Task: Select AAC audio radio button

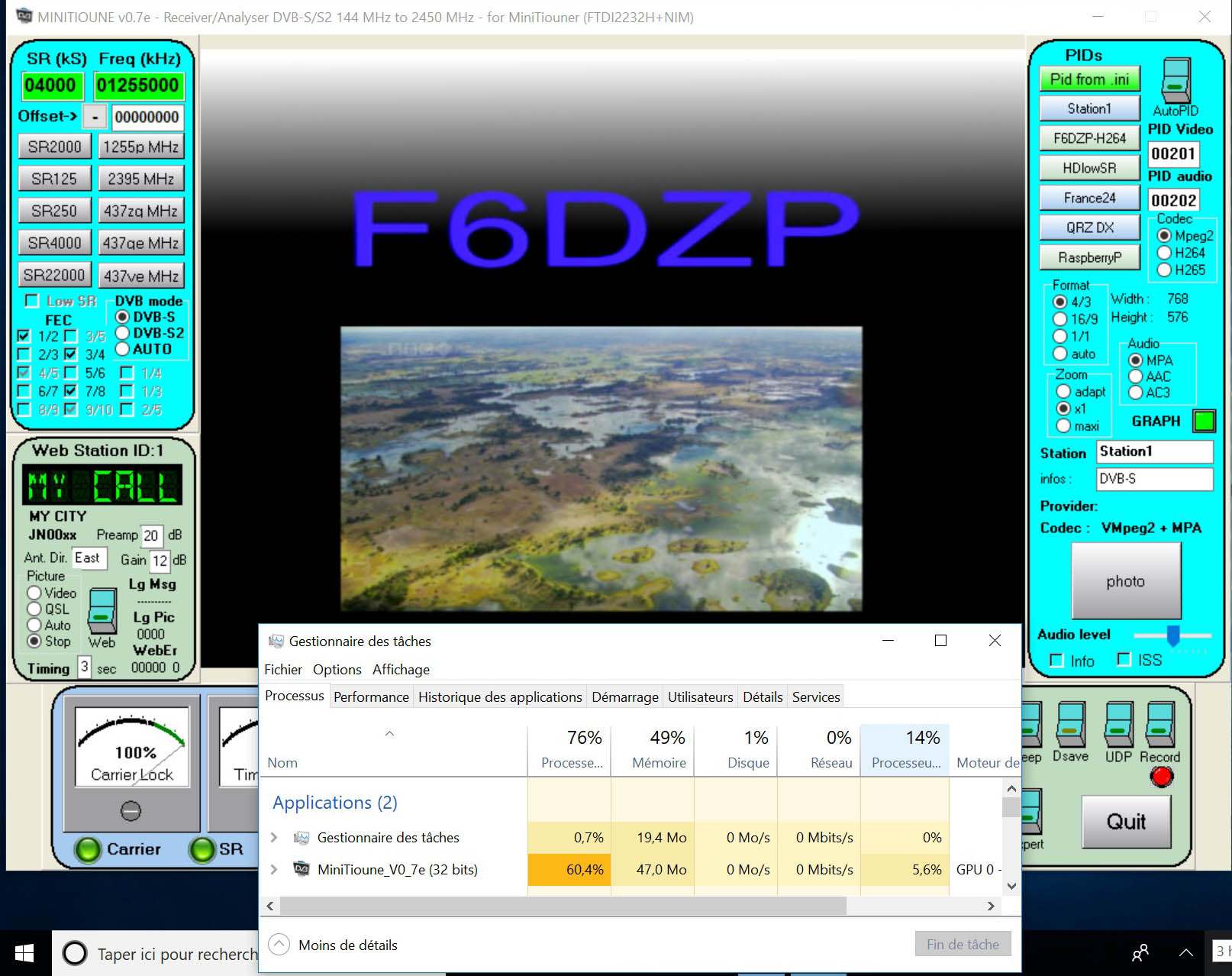Action: pyautogui.click(x=1135, y=376)
